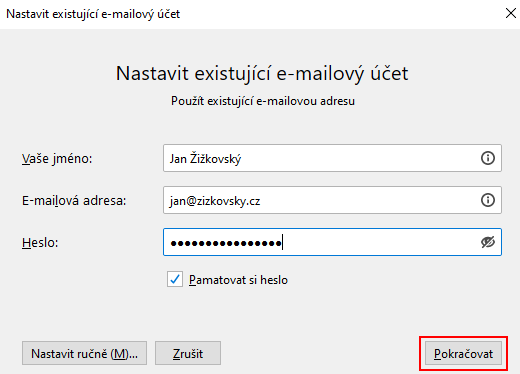Viewport: 520px width, 374px height.
Task: Click the info icon in Vaše jméno field
Action: pyautogui.click(x=488, y=158)
